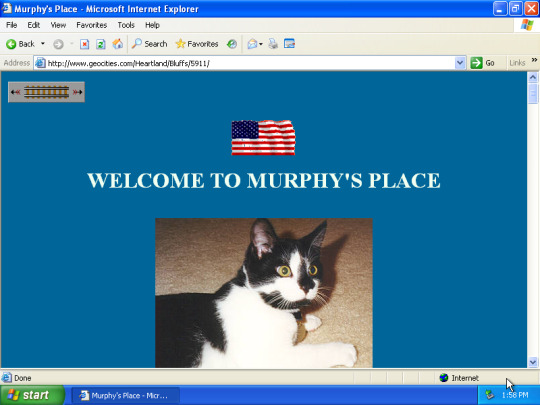Click the IE icon in title bar
Image resolution: width=540 pixels, height=405 pixels.
pyautogui.click(x=7, y=8)
